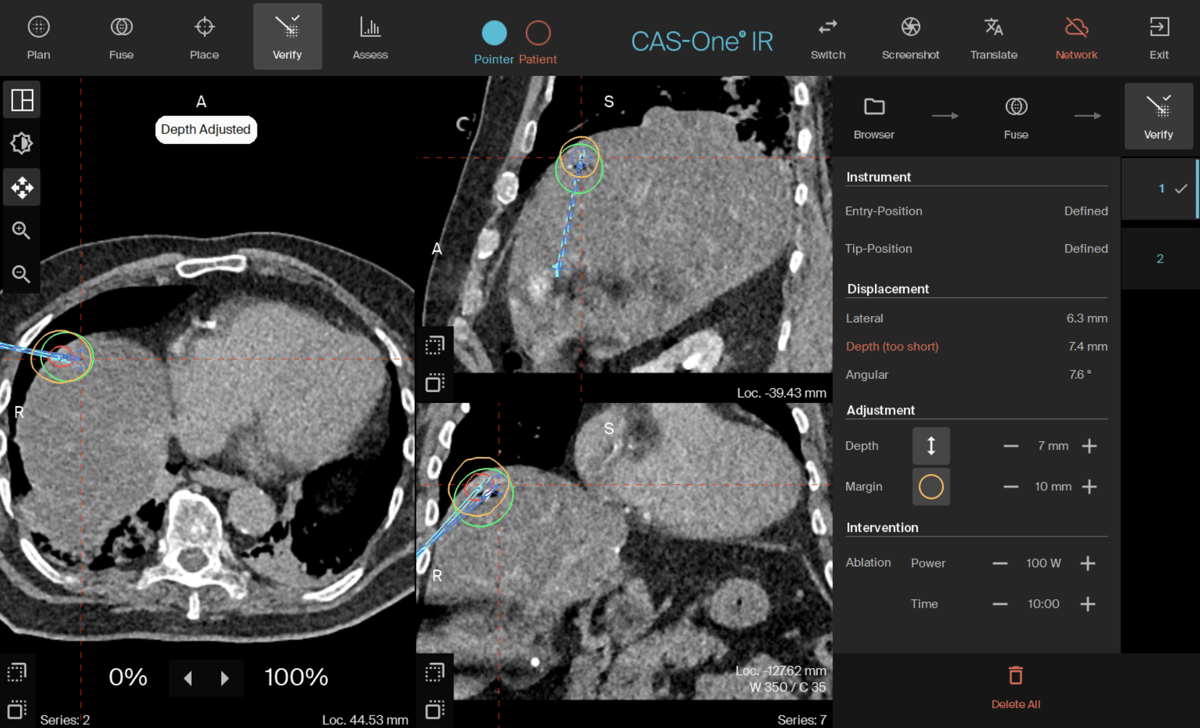
Task: Click the axial view target circles
Action: point(62,356)
